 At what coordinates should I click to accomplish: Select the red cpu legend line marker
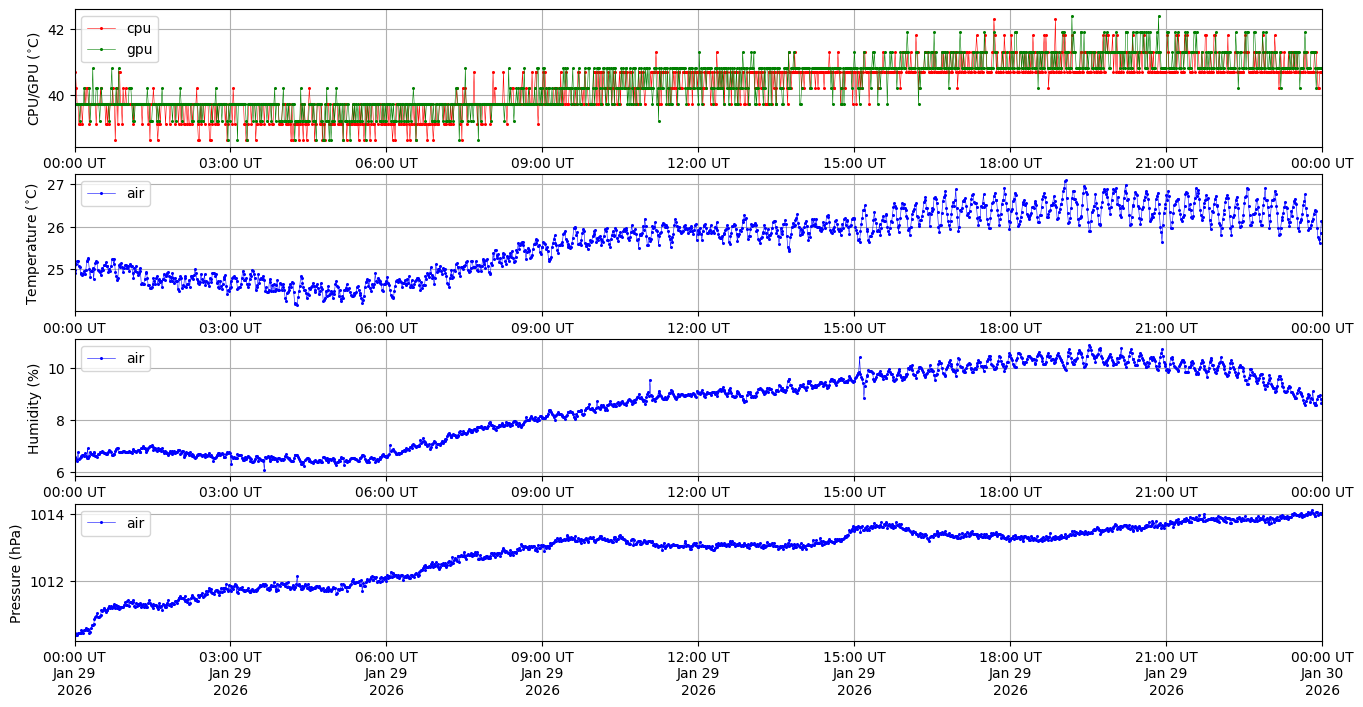click(103, 28)
